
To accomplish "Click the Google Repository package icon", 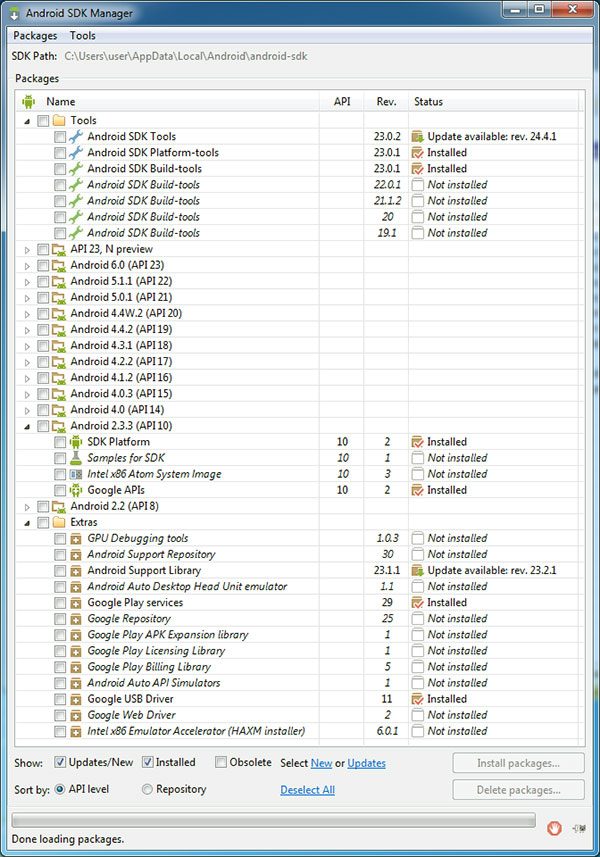I will pyautogui.click(x=76, y=619).
